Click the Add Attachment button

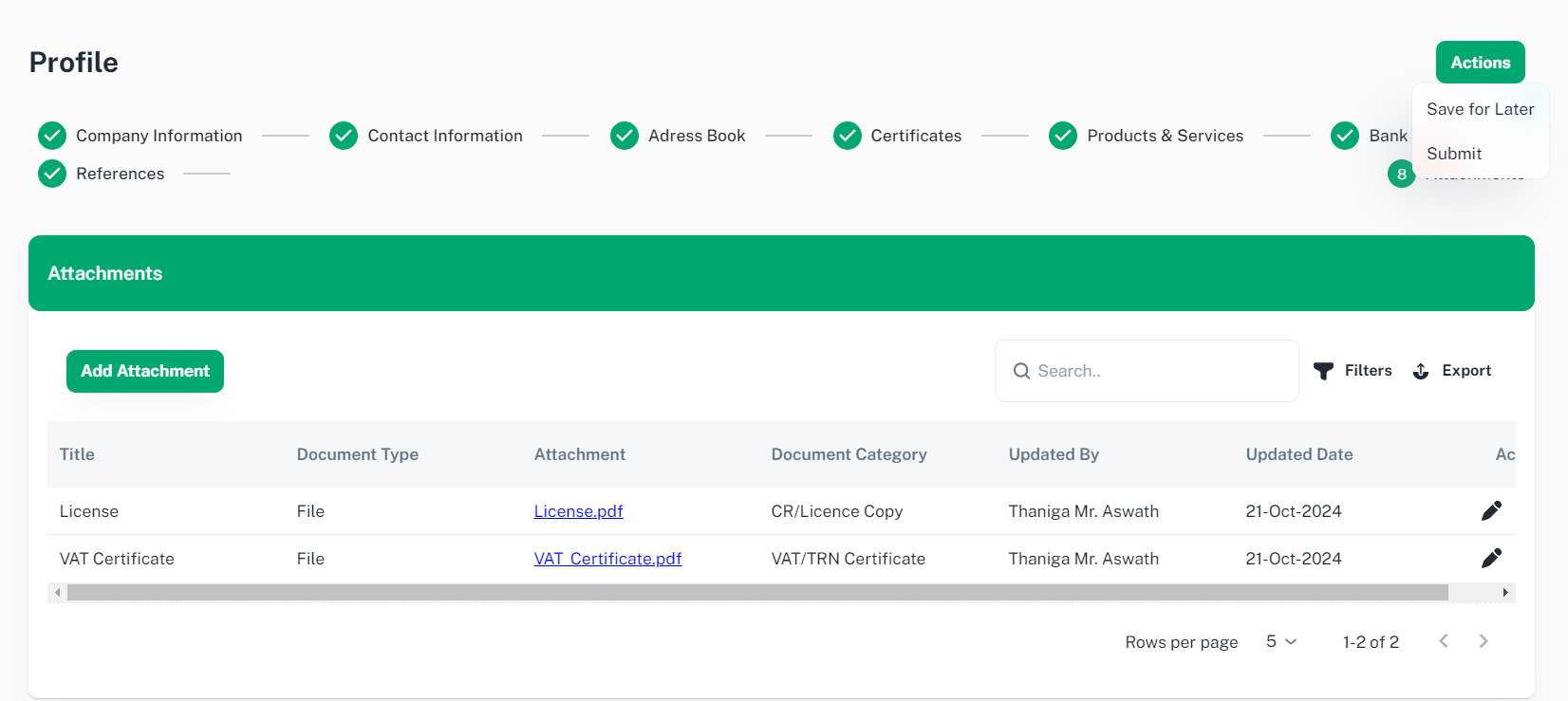145,371
